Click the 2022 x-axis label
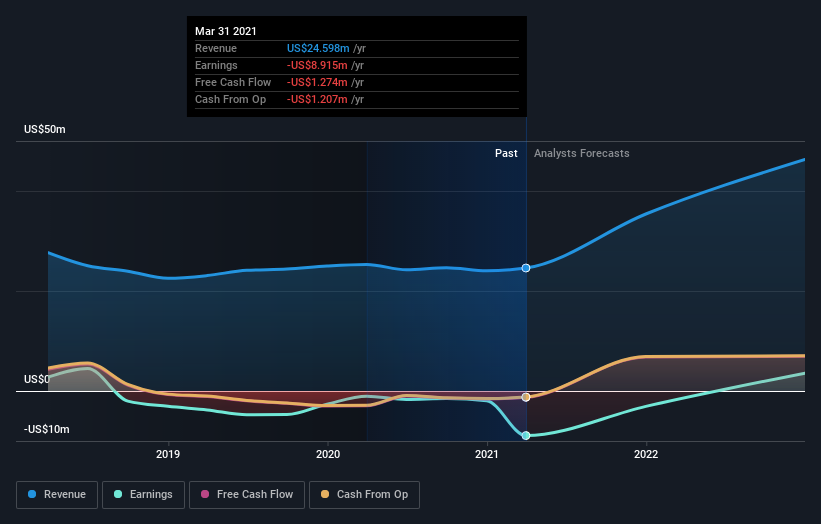The image size is (821, 524). click(x=646, y=454)
